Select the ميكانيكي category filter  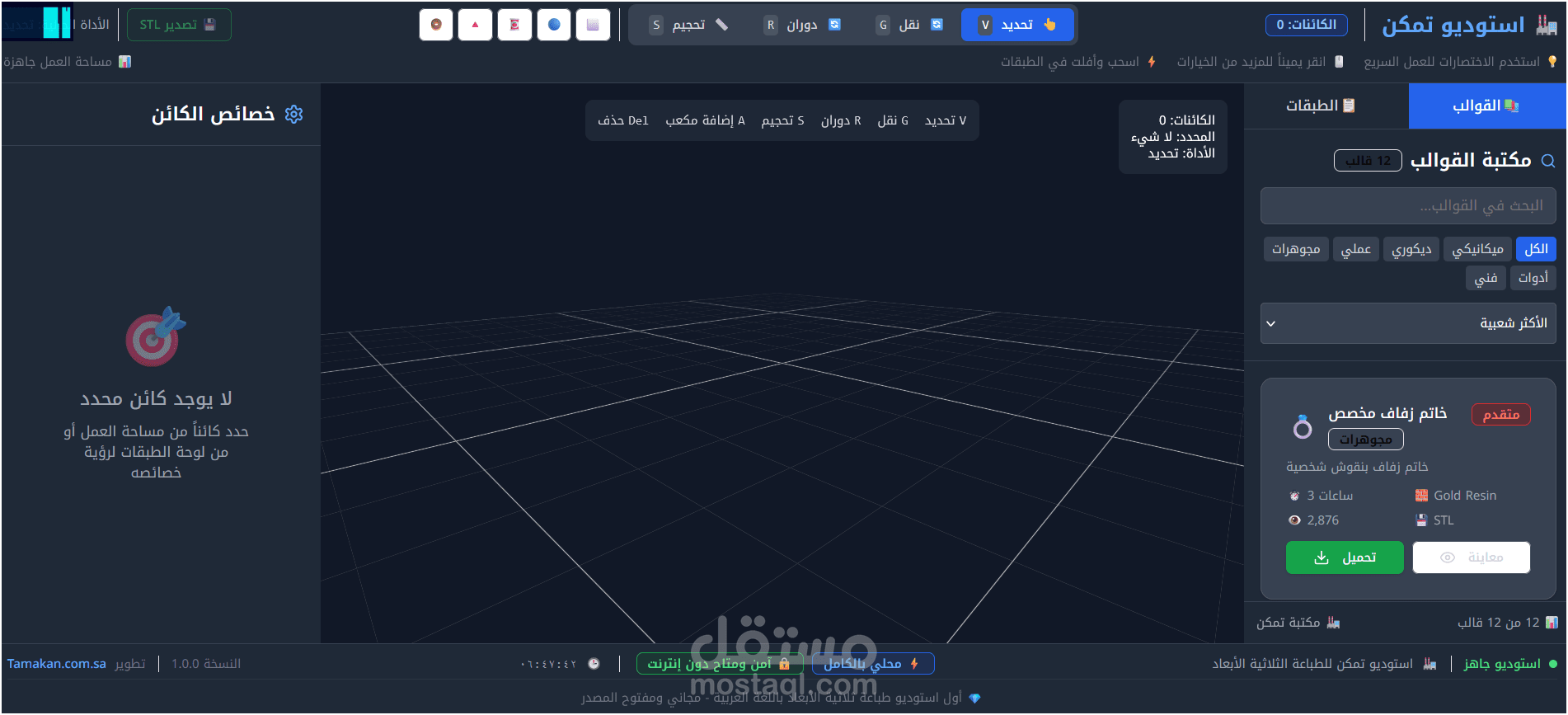(x=1477, y=249)
